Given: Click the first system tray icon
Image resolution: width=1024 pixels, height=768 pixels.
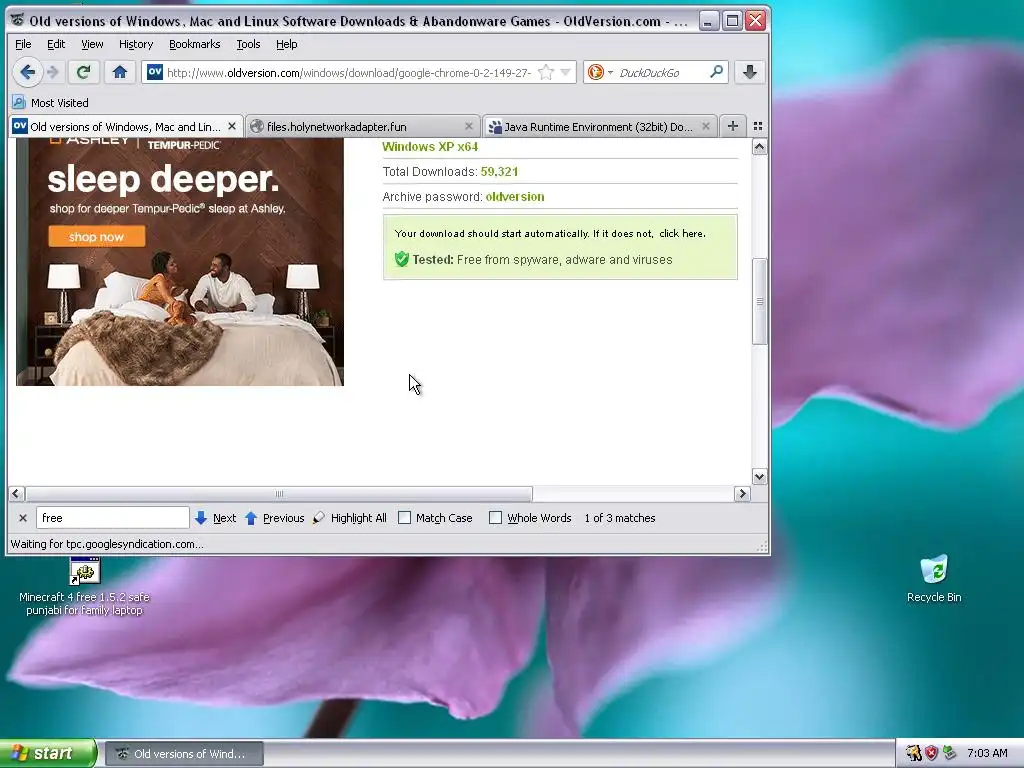Looking at the screenshot, I should tap(913, 753).
